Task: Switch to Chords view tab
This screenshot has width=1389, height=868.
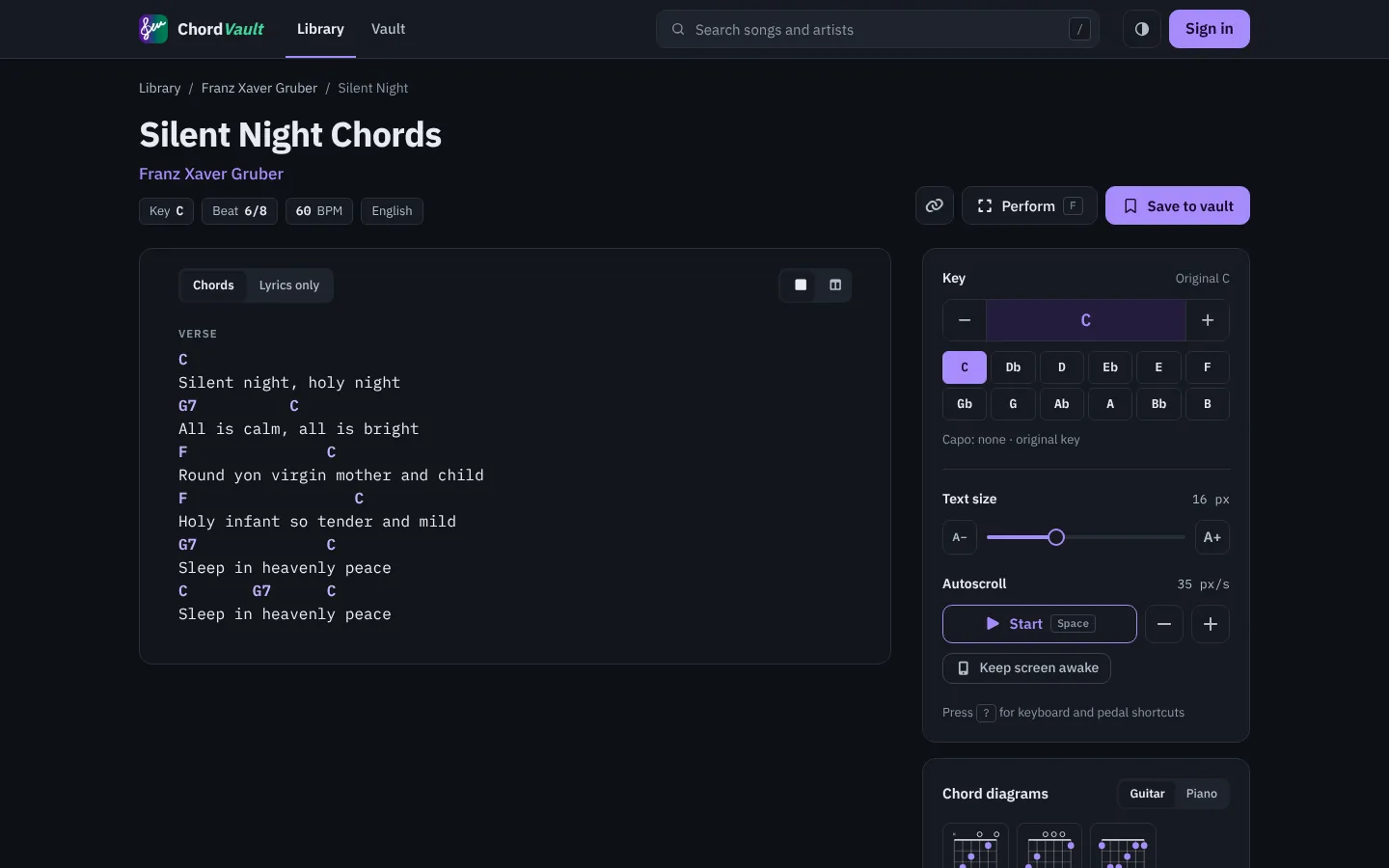Action: click(213, 285)
